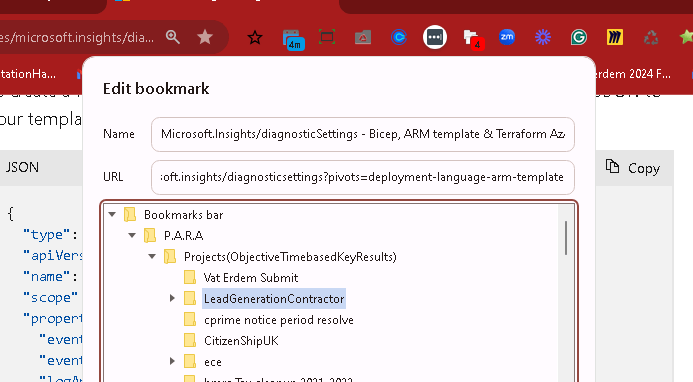Click the "type" key in JSON code
Viewport: 693px width, 382px height.
click(x=46, y=234)
